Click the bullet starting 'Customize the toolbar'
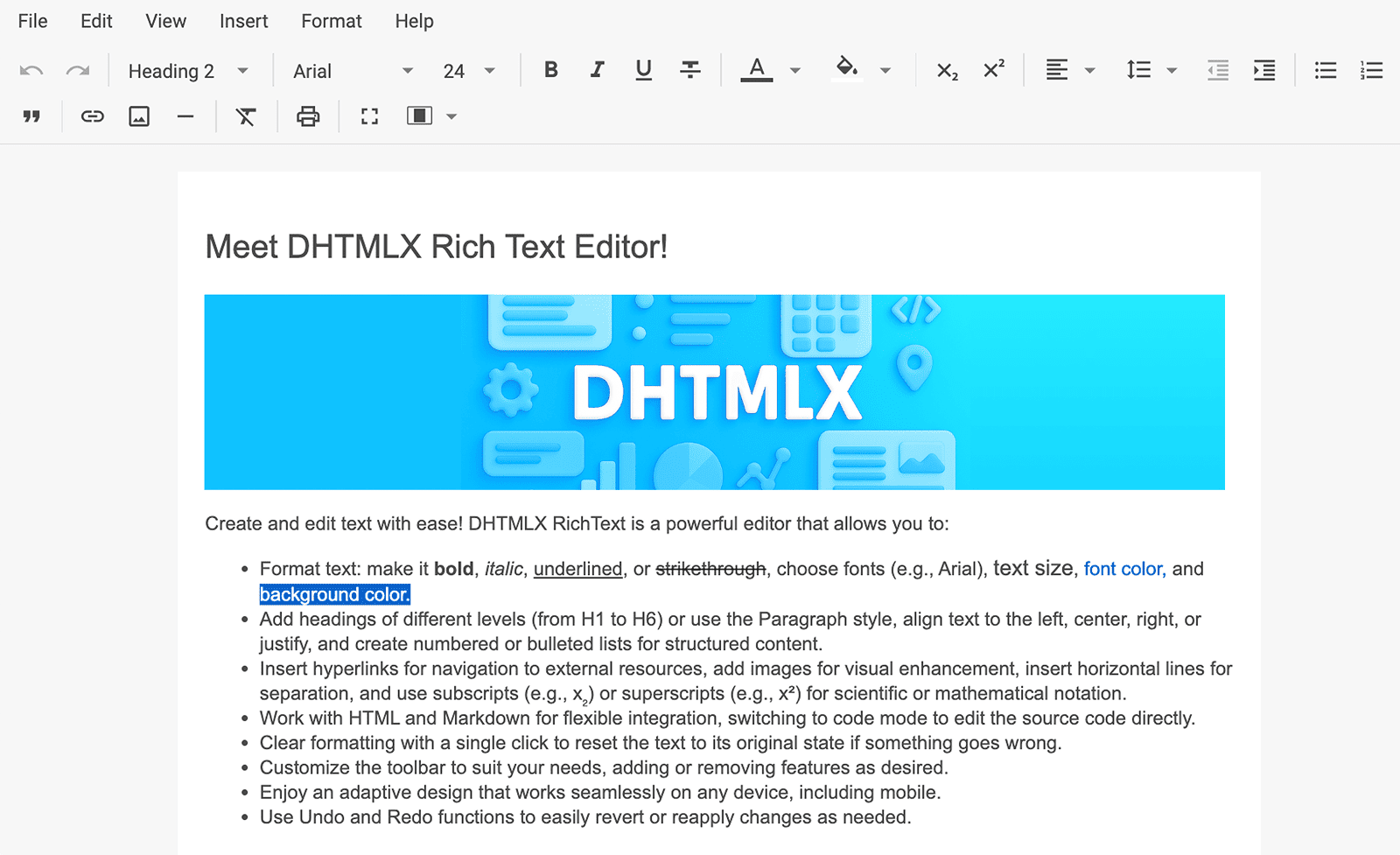 (604, 767)
